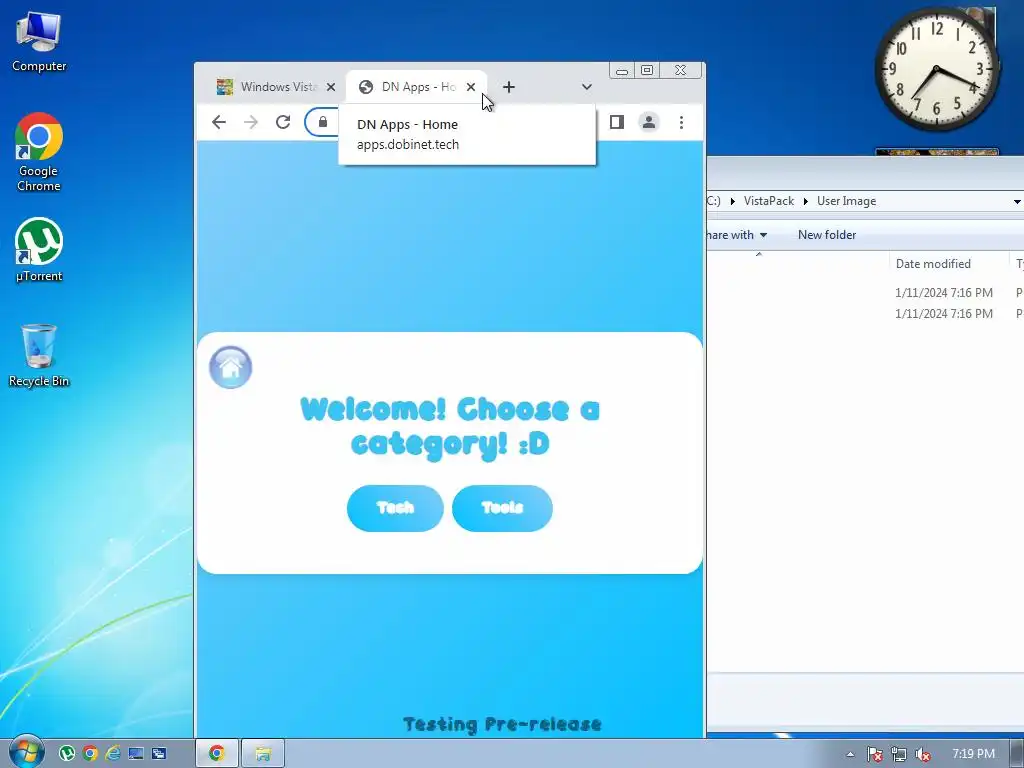Screen dimensions: 1024x768
Task: Open the network tray icon
Action: point(899,754)
